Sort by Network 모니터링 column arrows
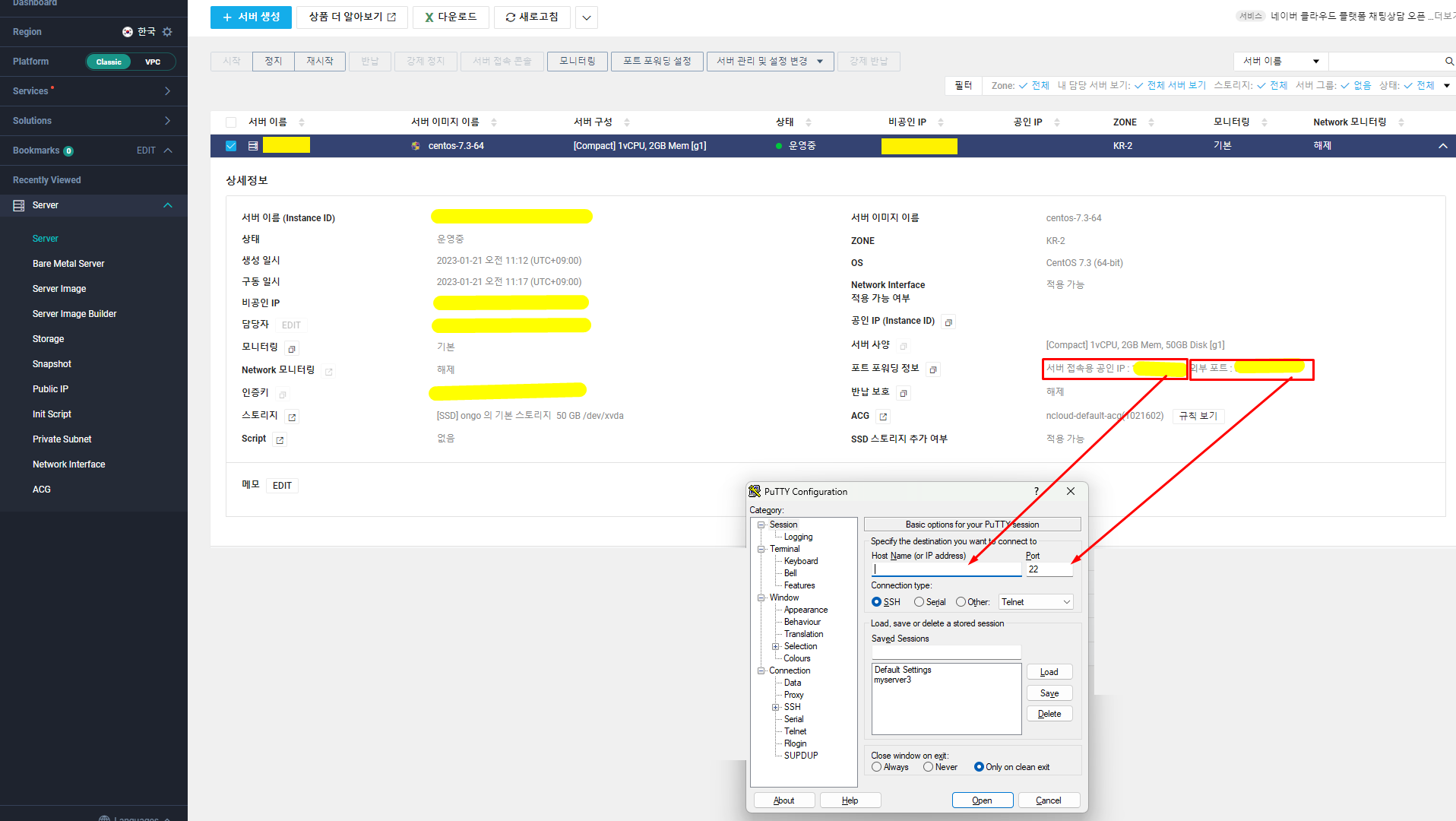This screenshot has height=821, width=1456. coord(1401,122)
